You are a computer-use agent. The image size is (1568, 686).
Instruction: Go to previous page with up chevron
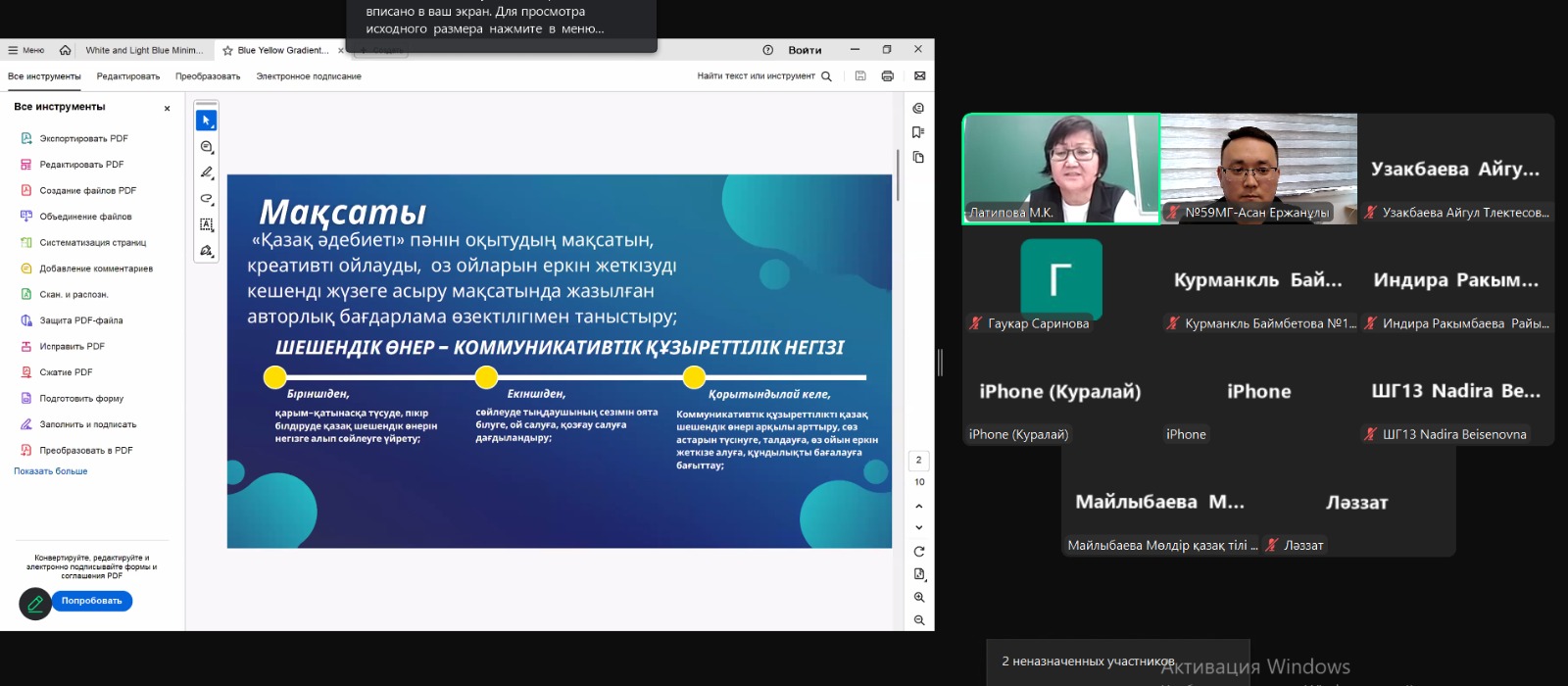919,507
